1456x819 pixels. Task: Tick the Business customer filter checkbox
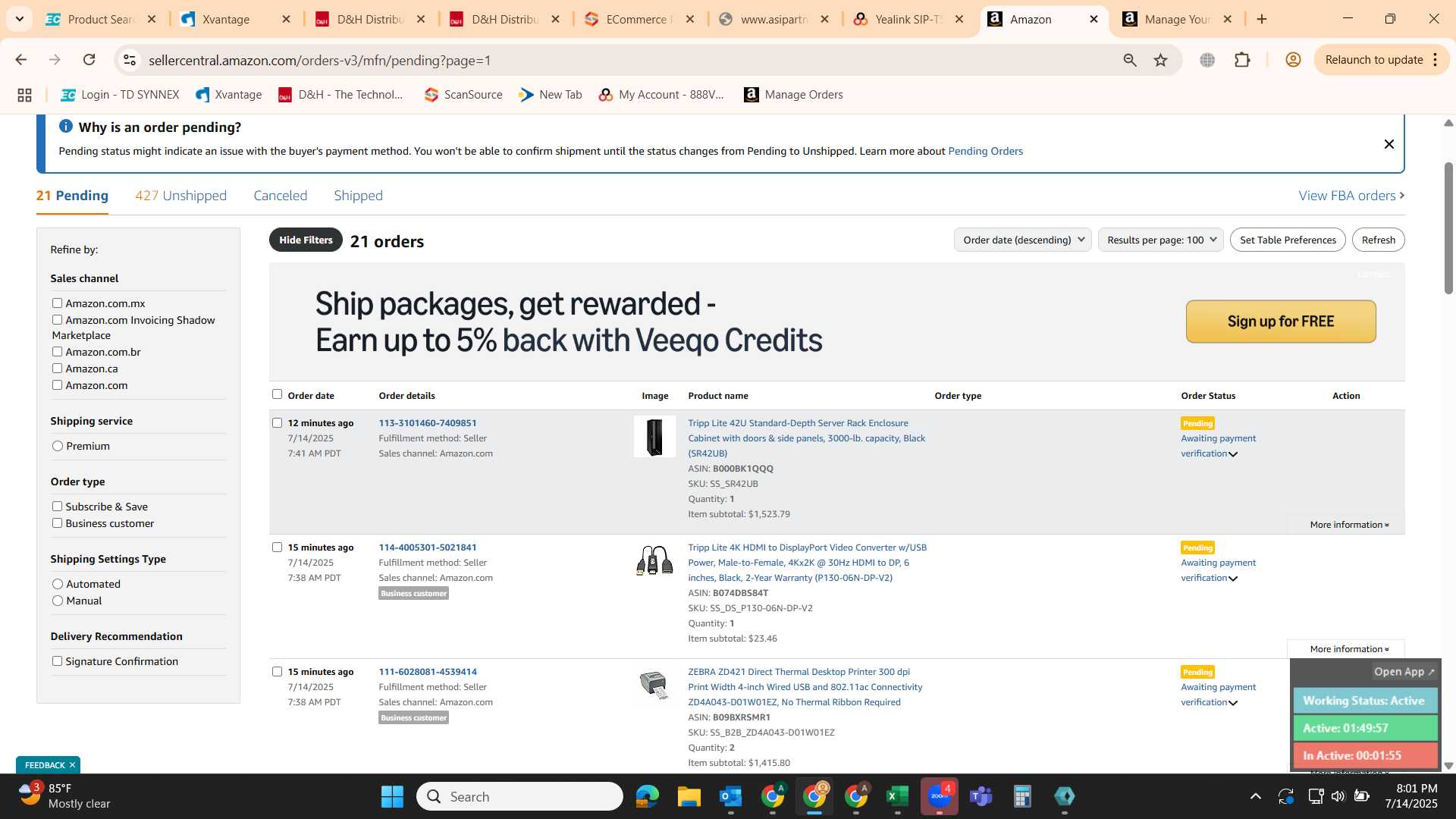click(x=57, y=523)
